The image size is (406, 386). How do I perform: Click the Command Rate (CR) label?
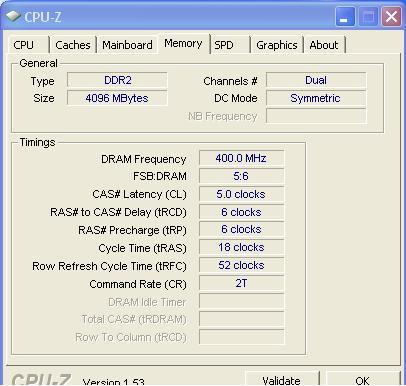point(138,284)
